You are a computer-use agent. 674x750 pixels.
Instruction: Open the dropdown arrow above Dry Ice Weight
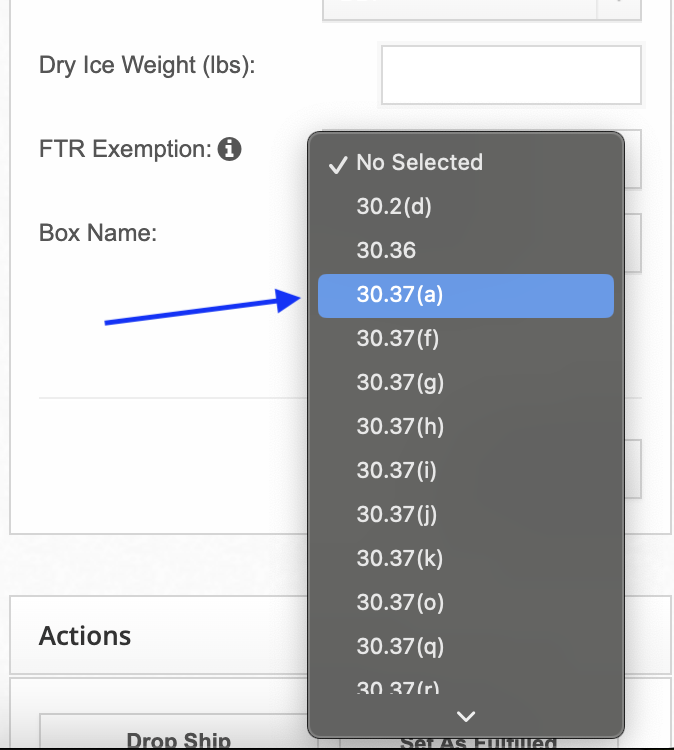tap(619, 7)
